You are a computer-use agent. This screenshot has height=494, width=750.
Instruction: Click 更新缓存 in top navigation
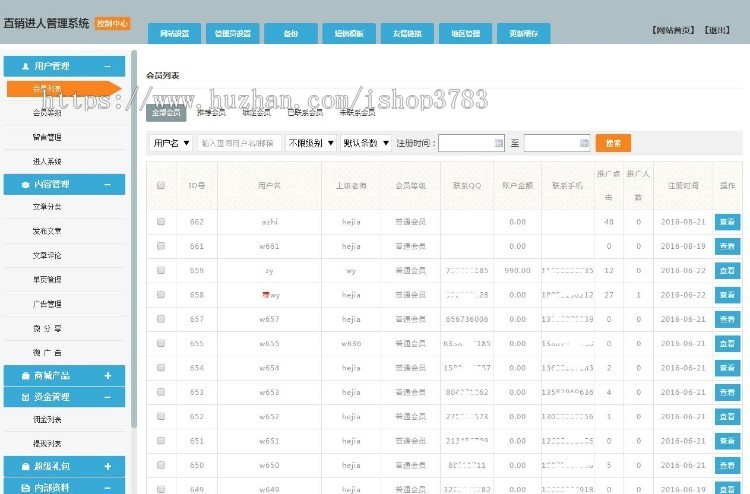(524, 33)
